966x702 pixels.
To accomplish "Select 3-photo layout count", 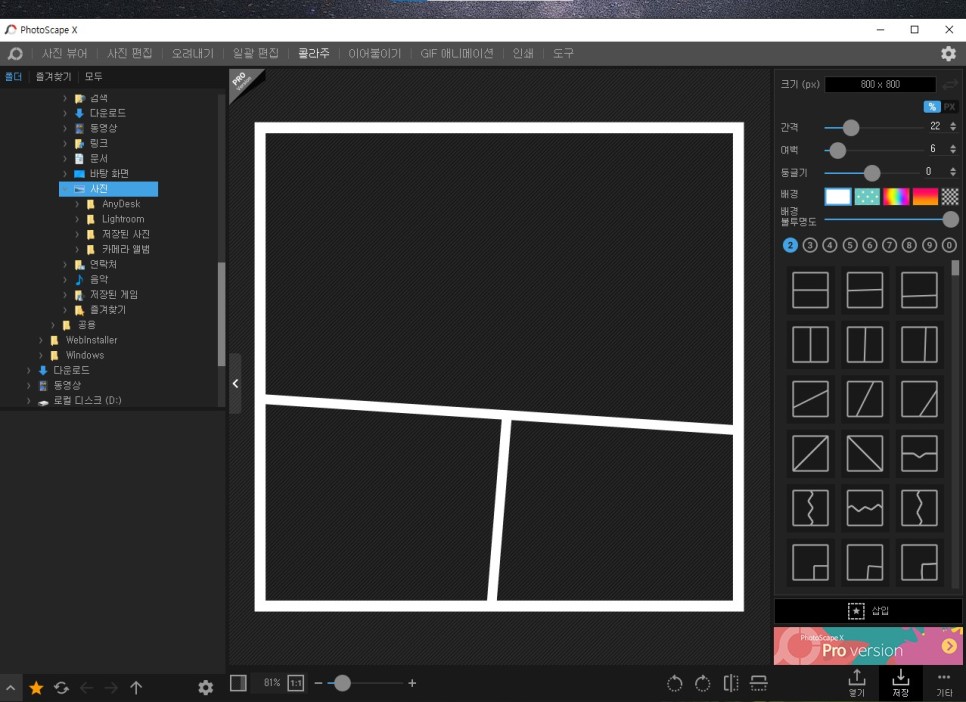I will (810, 245).
